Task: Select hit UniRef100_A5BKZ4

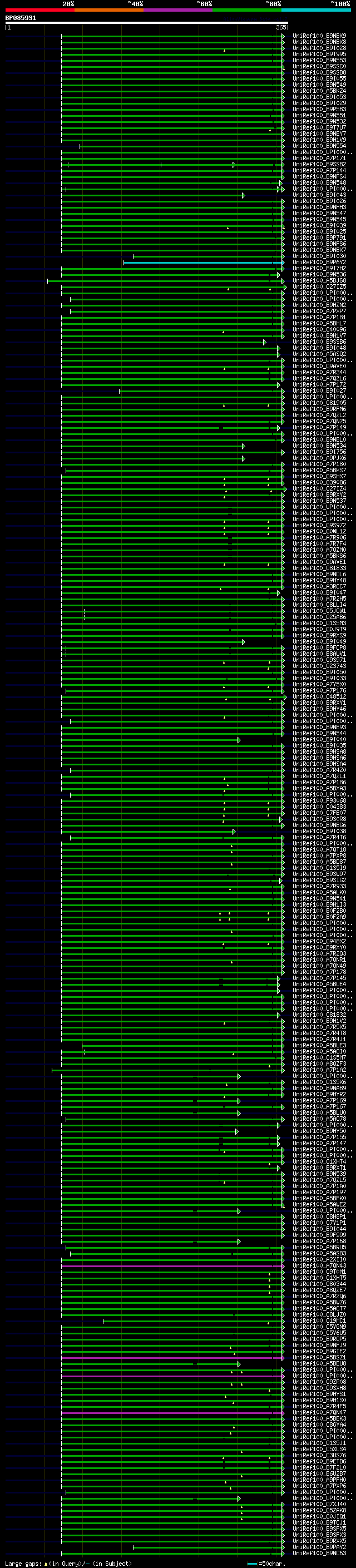Action: (319, 91)
